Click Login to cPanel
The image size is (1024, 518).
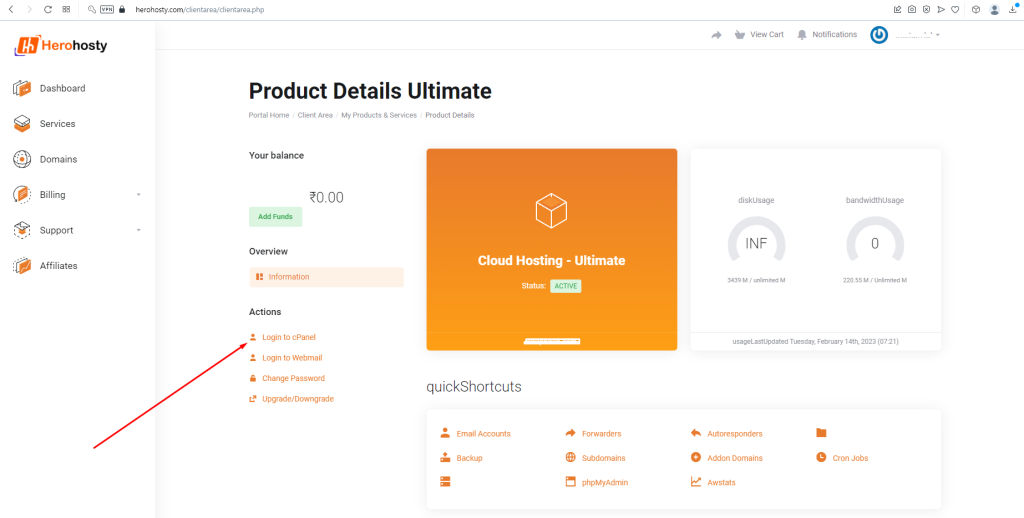288,337
